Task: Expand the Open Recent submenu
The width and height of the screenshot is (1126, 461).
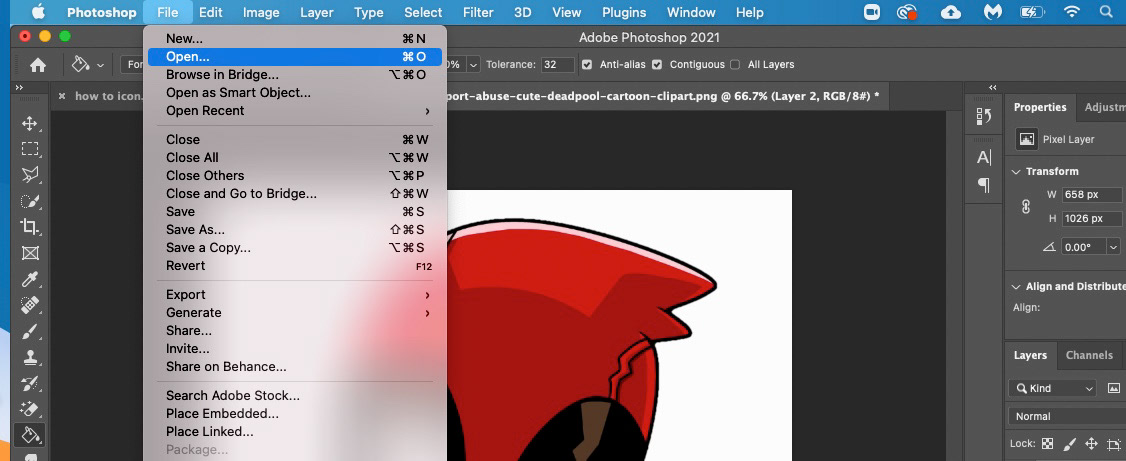Action: coord(294,111)
